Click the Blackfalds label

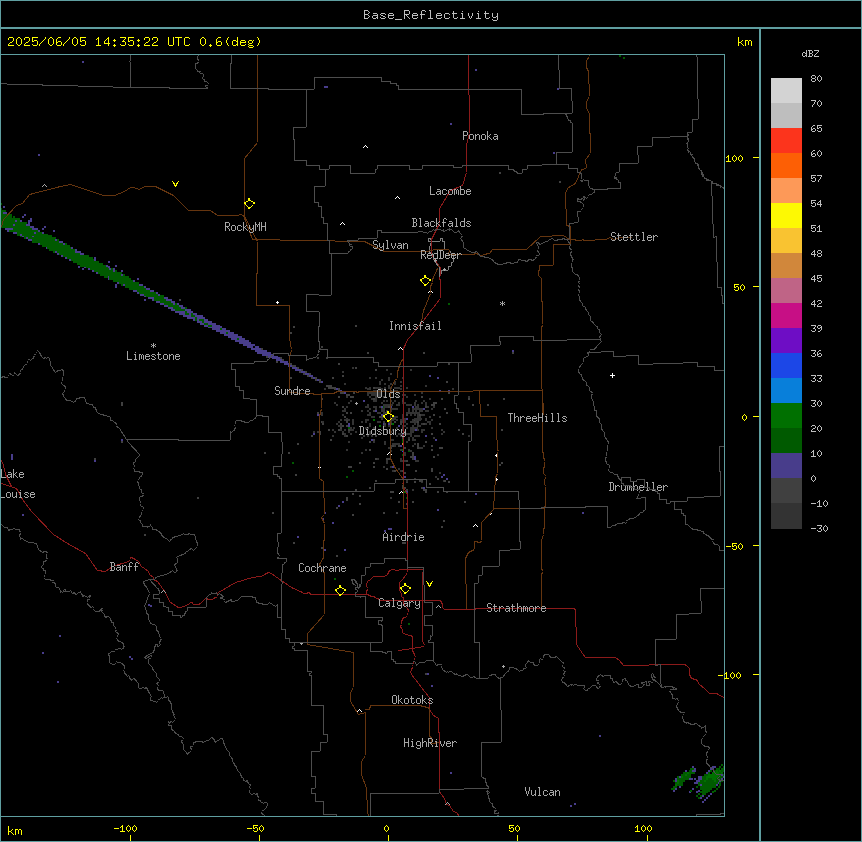pos(441,223)
